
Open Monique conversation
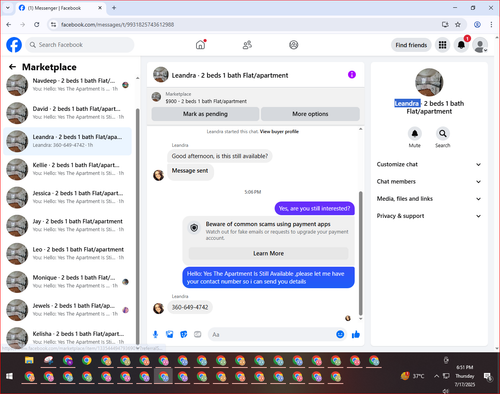point(68,282)
